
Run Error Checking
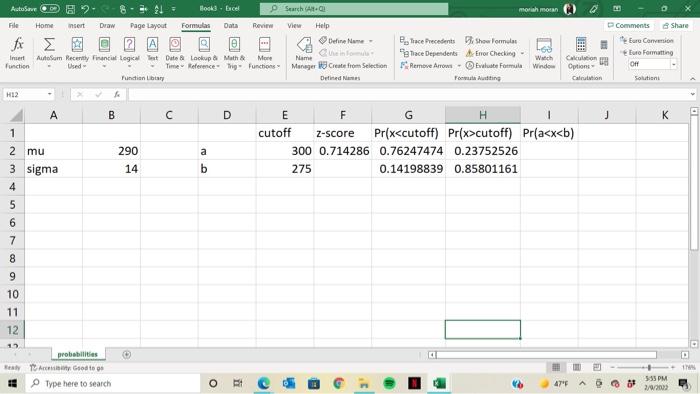(491, 53)
